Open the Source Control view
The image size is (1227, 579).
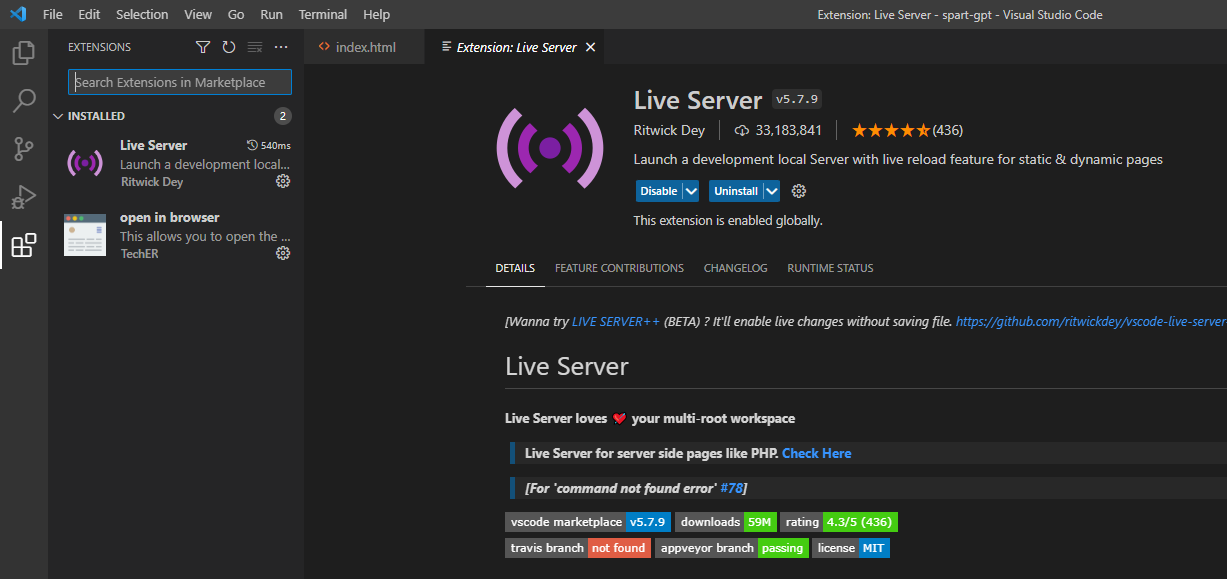24,149
